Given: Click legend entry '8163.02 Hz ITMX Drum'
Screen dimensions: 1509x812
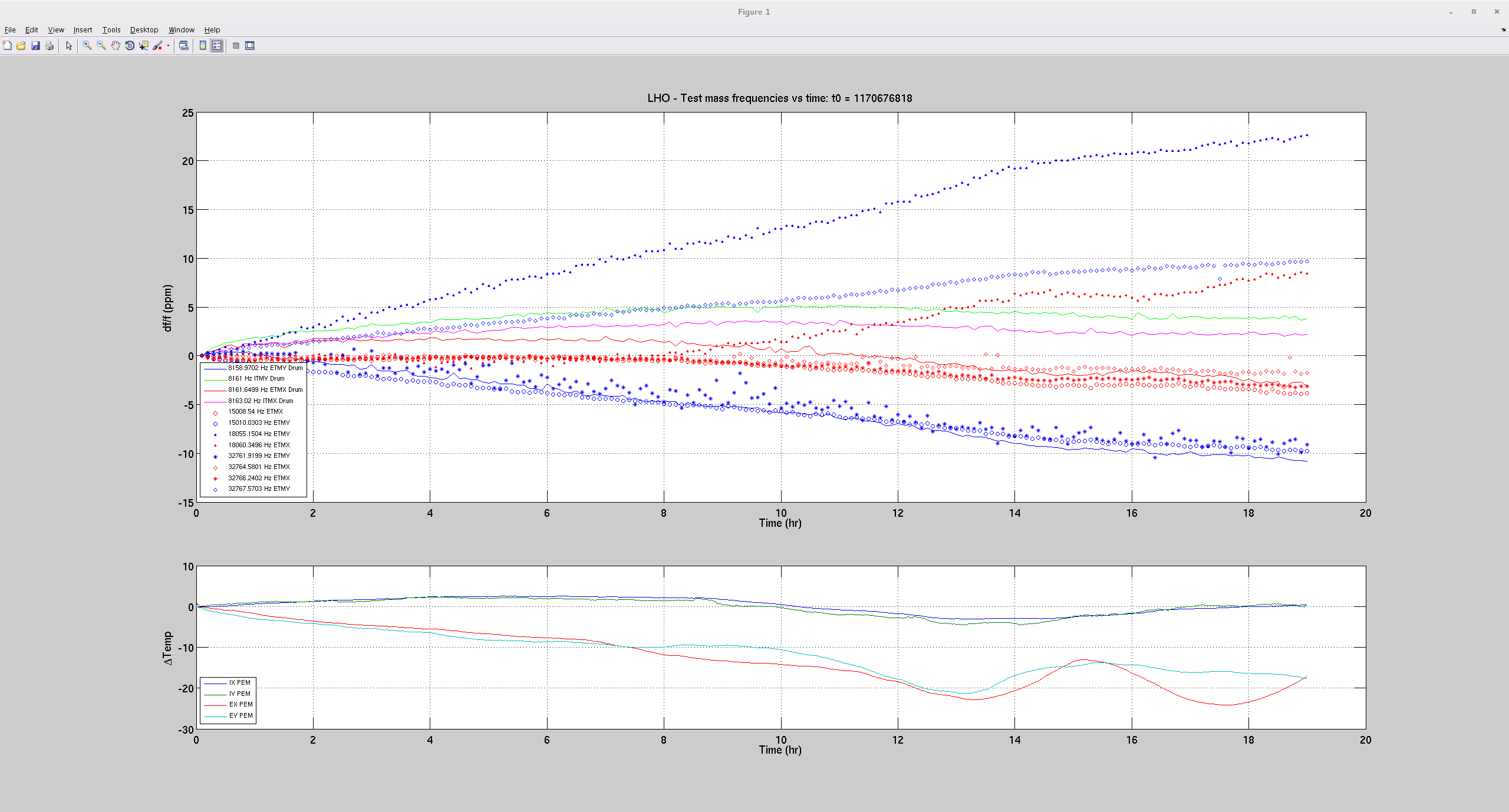Looking at the screenshot, I should (261, 401).
